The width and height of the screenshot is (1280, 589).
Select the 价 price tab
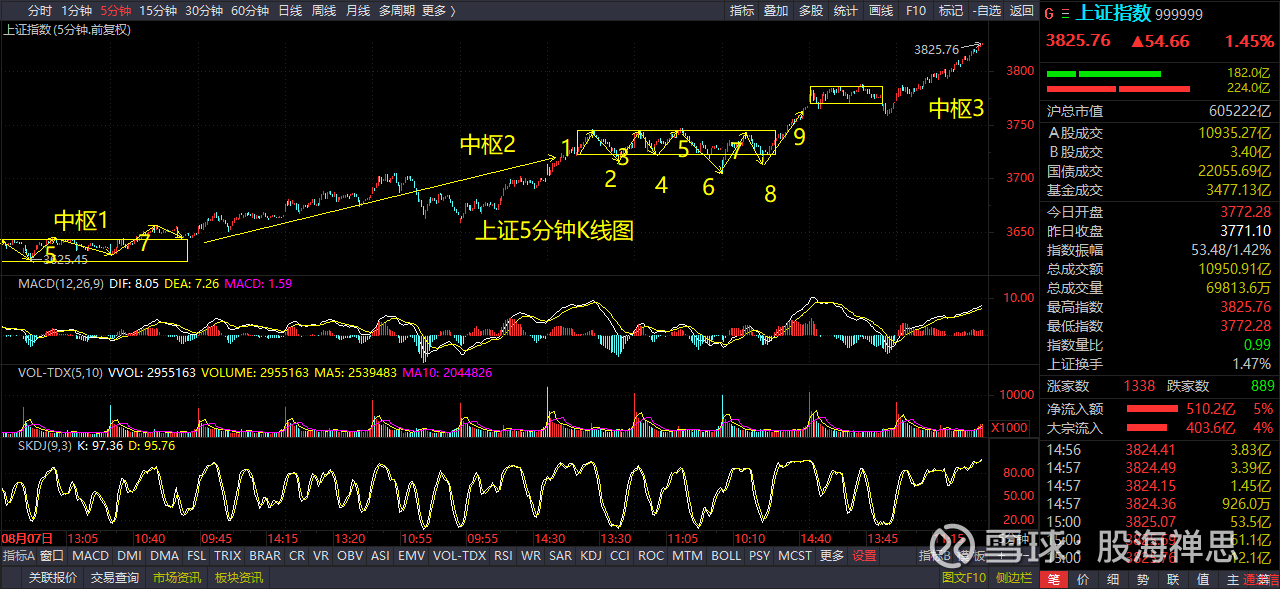[x=1084, y=579]
